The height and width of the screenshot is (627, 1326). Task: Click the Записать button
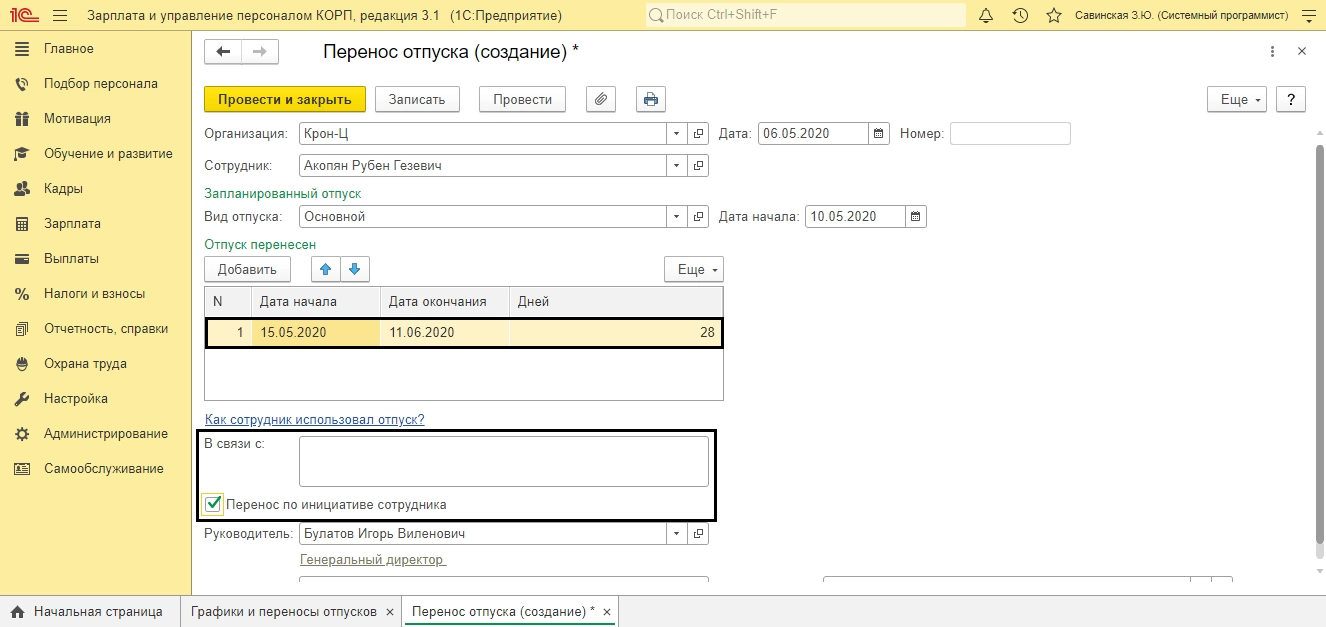(417, 99)
